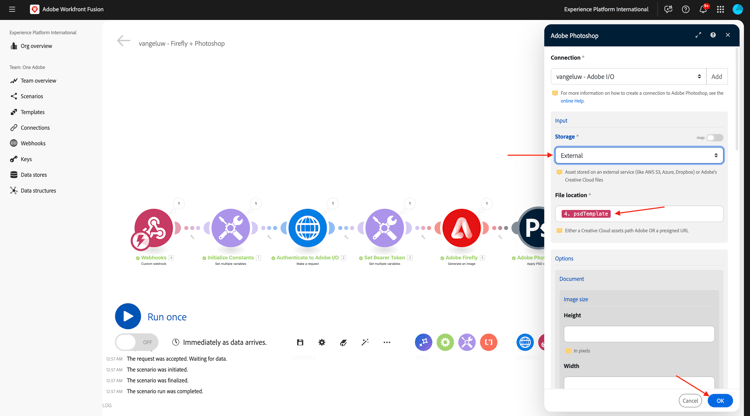Click the Immediately as data arrives schedule

(x=220, y=342)
